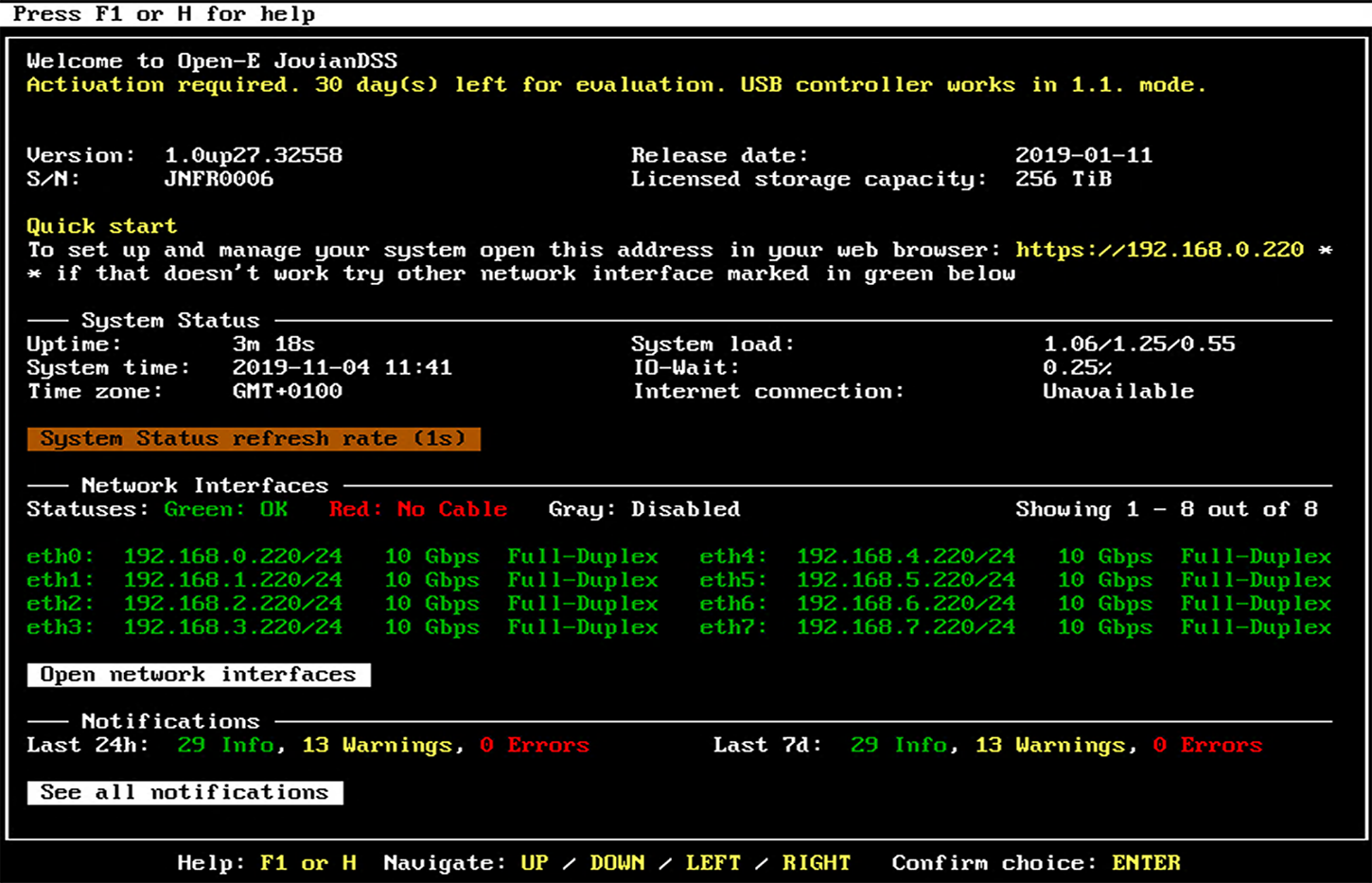This screenshot has width=1372, height=883.
Task: Select IP address 192.168.0.220/24
Action: pos(233,556)
